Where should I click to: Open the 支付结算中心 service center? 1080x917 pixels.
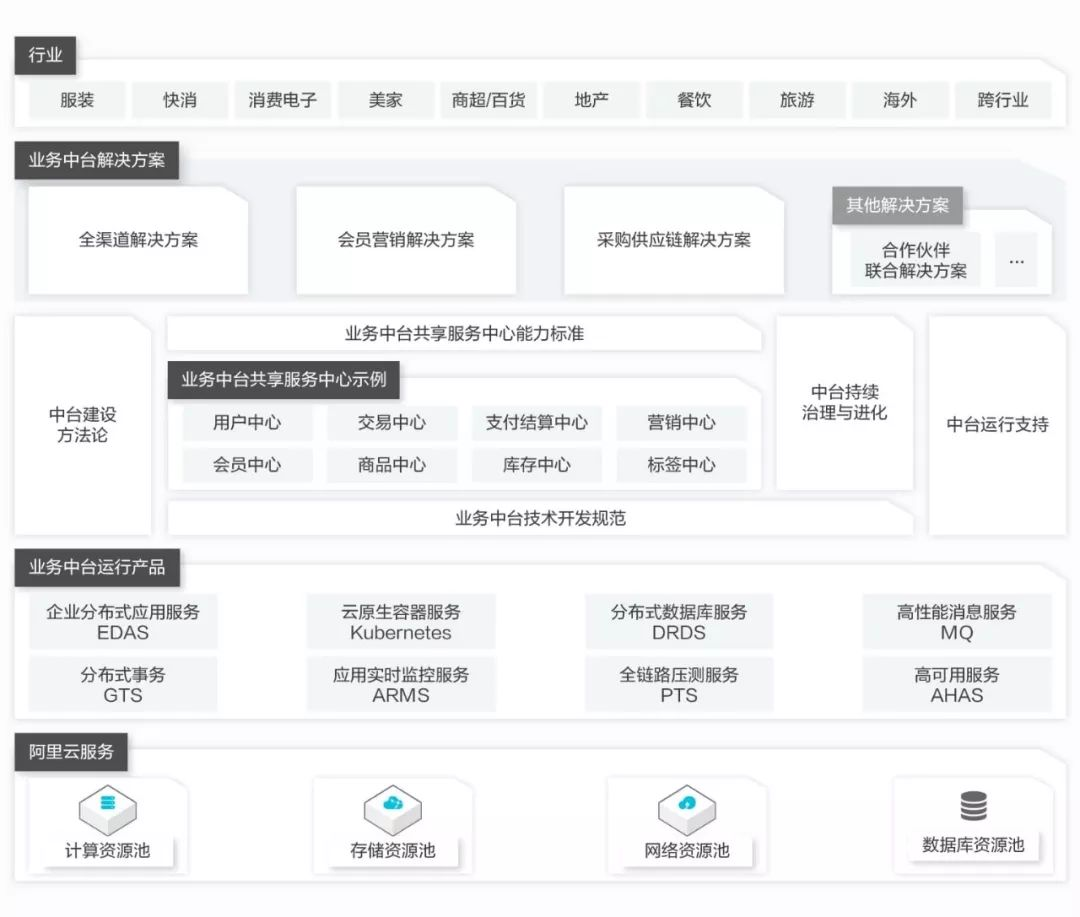(x=537, y=423)
